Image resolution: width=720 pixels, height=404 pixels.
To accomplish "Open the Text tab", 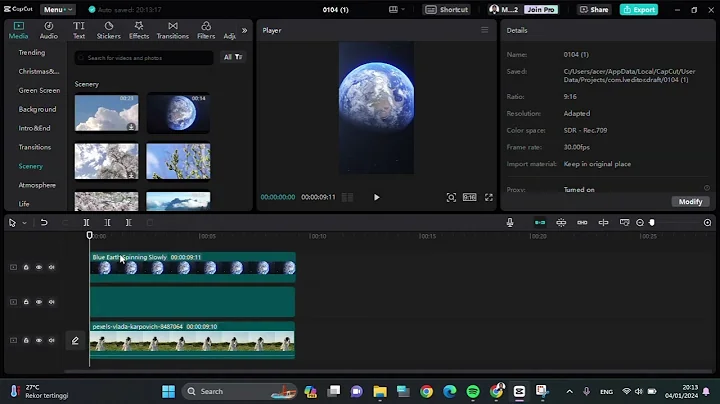I will (79, 30).
